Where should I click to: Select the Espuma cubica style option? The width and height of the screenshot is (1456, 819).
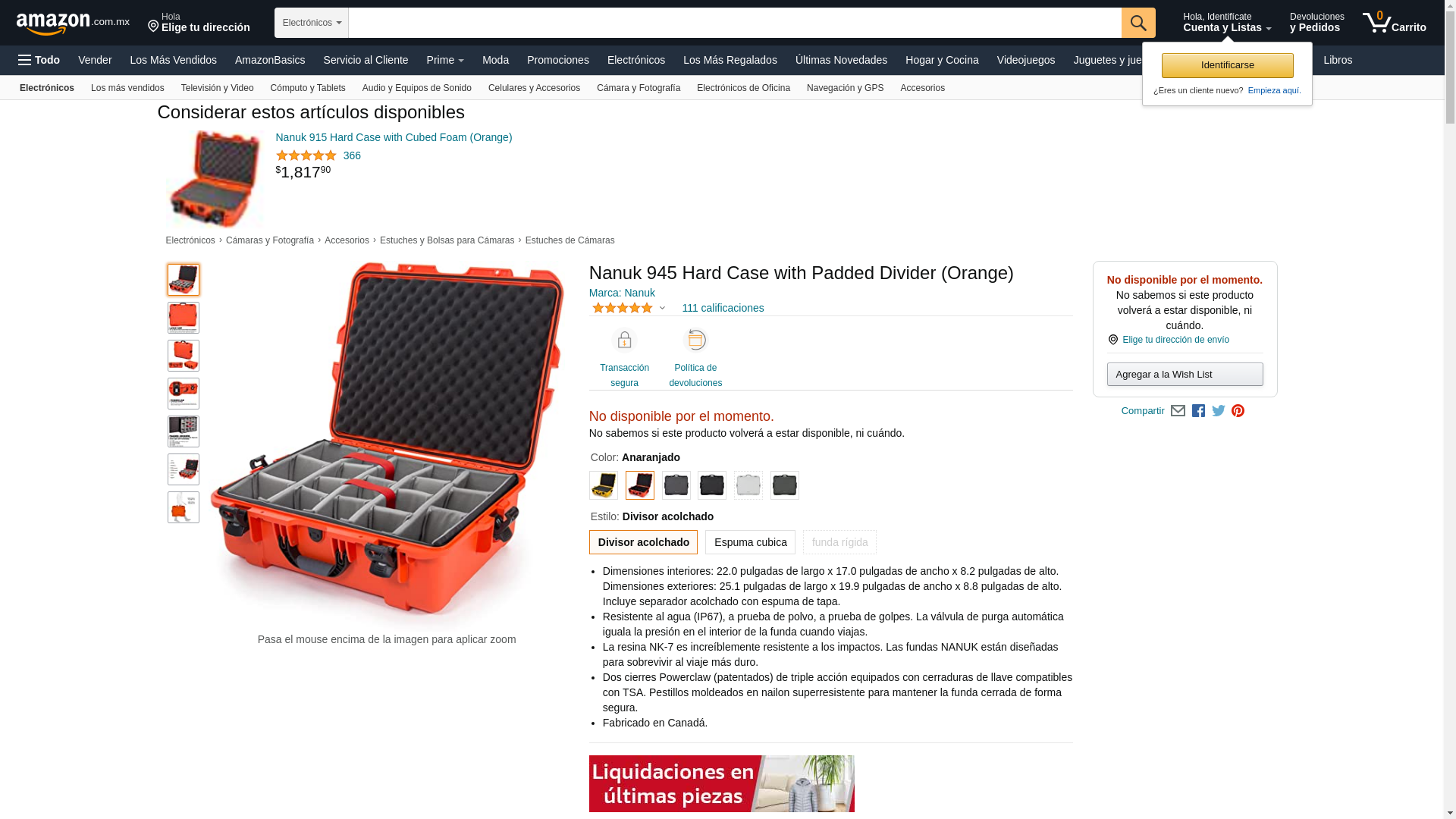pyautogui.click(x=750, y=542)
